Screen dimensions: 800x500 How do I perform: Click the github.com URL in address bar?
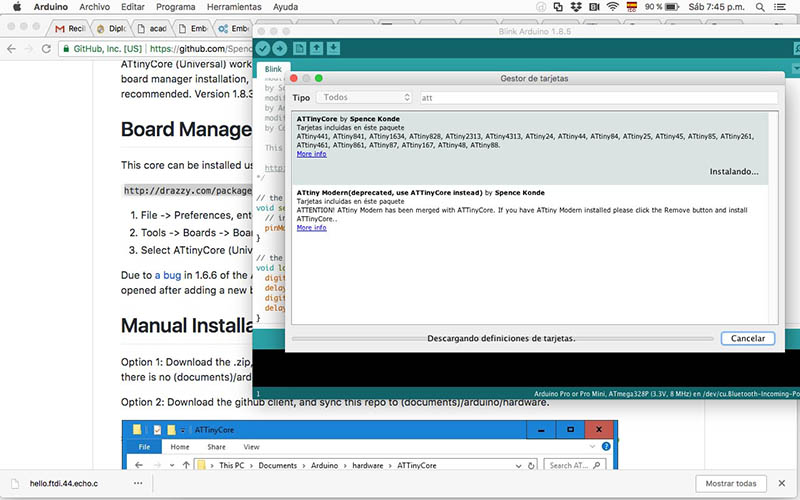pos(201,49)
